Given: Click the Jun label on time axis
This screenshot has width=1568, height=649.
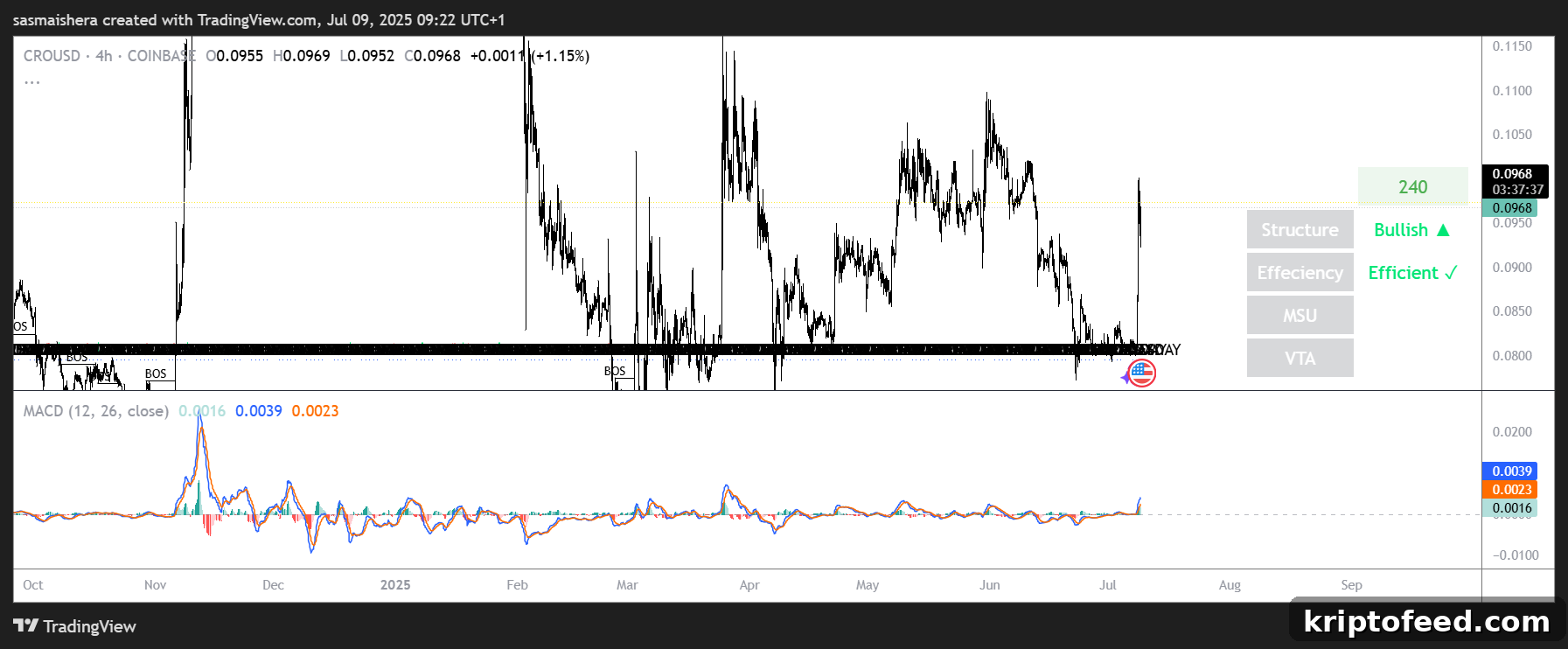Looking at the screenshot, I should tap(989, 585).
